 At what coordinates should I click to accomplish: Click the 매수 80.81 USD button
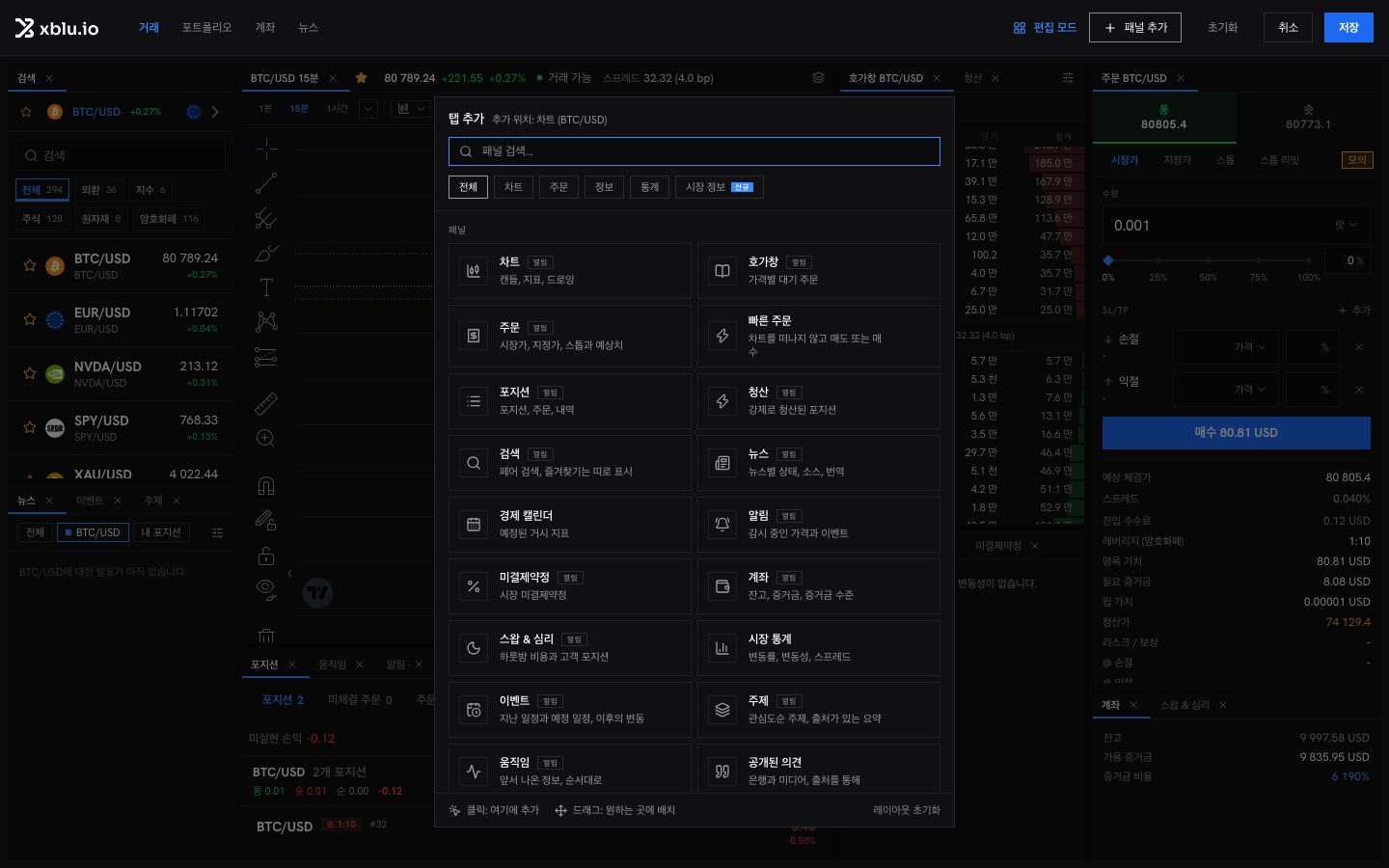pos(1237,433)
